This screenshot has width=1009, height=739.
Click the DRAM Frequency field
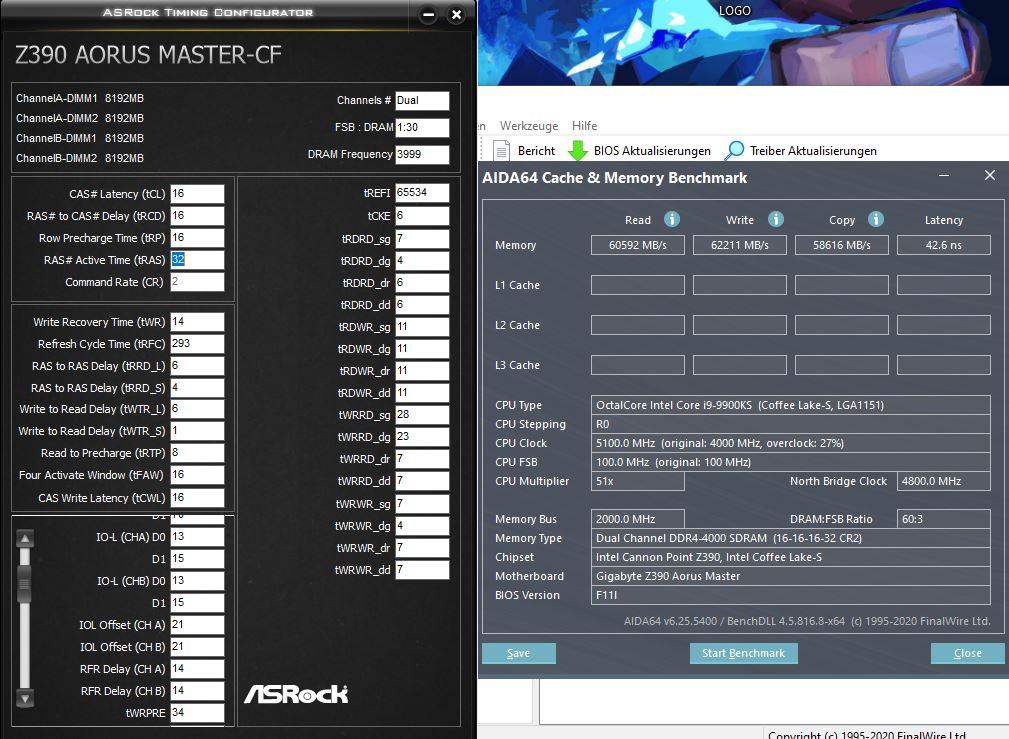tap(422, 154)
